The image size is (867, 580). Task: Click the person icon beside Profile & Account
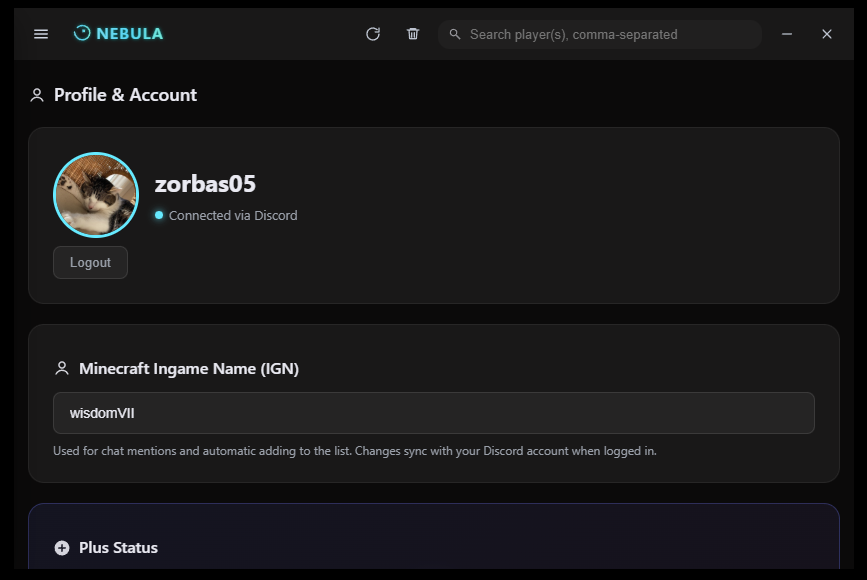click(36, 94)
